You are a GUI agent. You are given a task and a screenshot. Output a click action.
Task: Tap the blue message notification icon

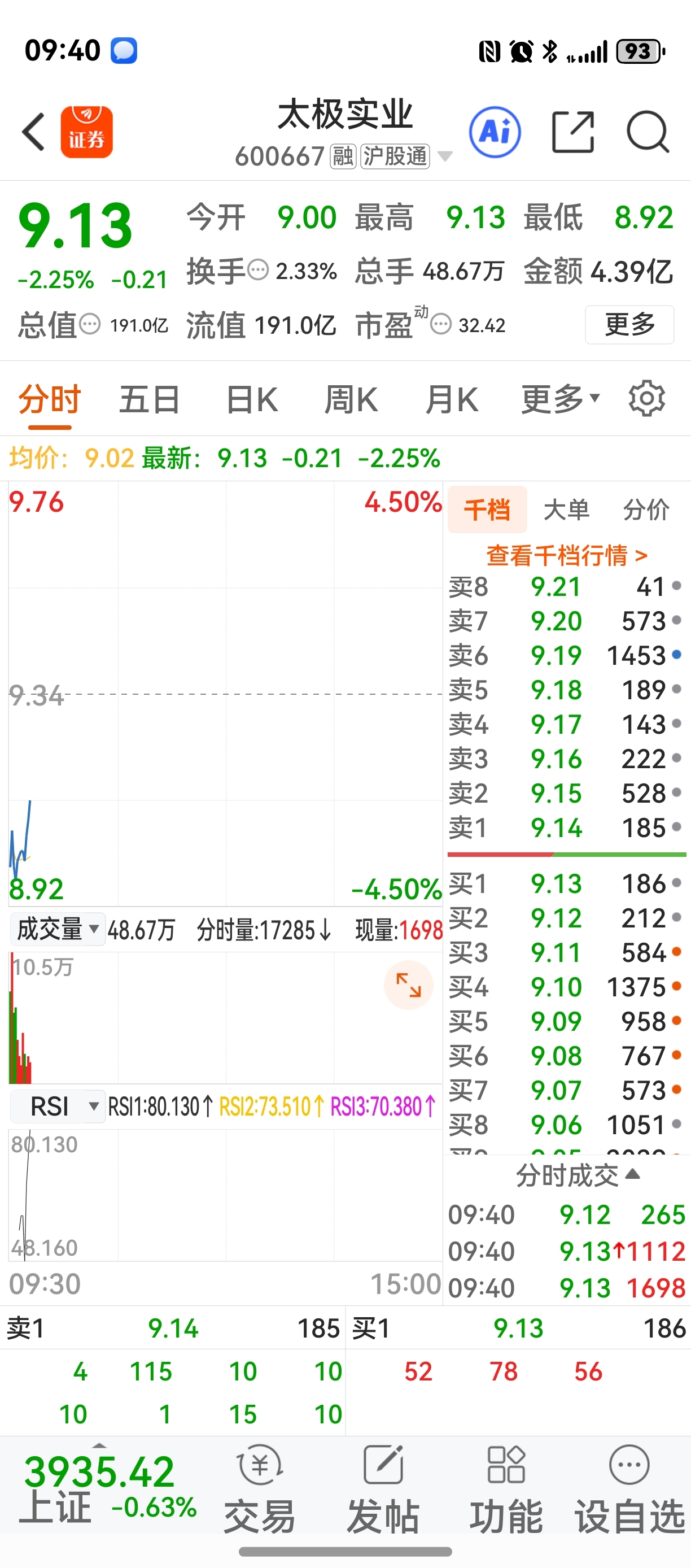(124, 50)
